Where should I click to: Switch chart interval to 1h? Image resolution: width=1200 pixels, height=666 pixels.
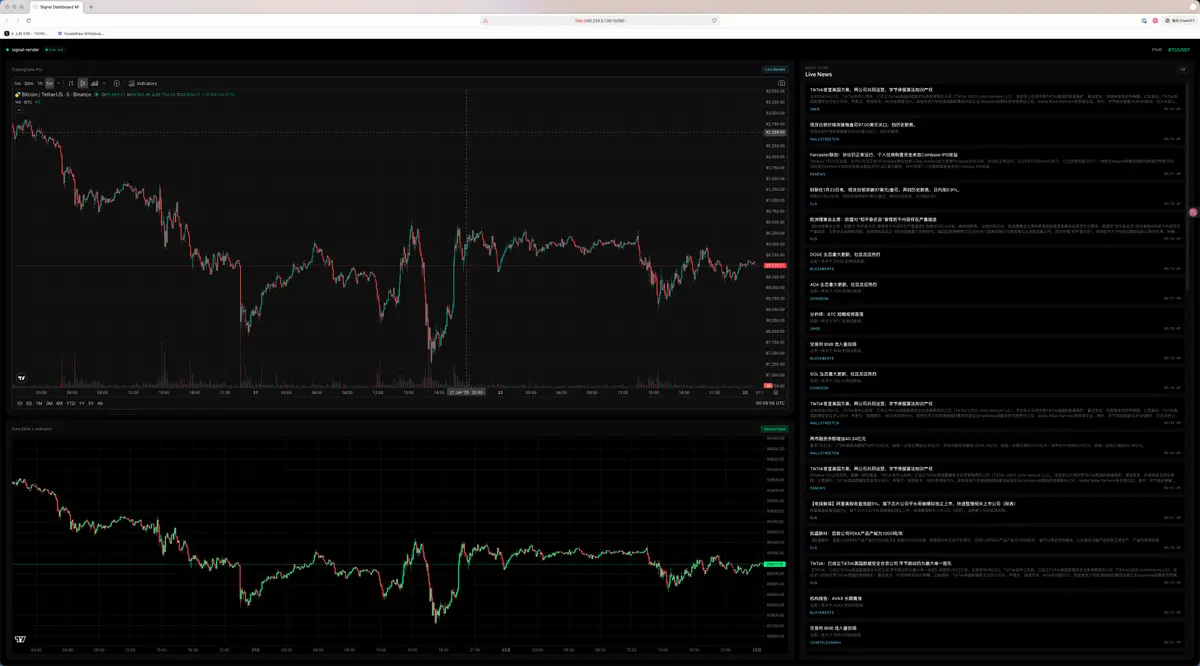click(x=40, y=83)
